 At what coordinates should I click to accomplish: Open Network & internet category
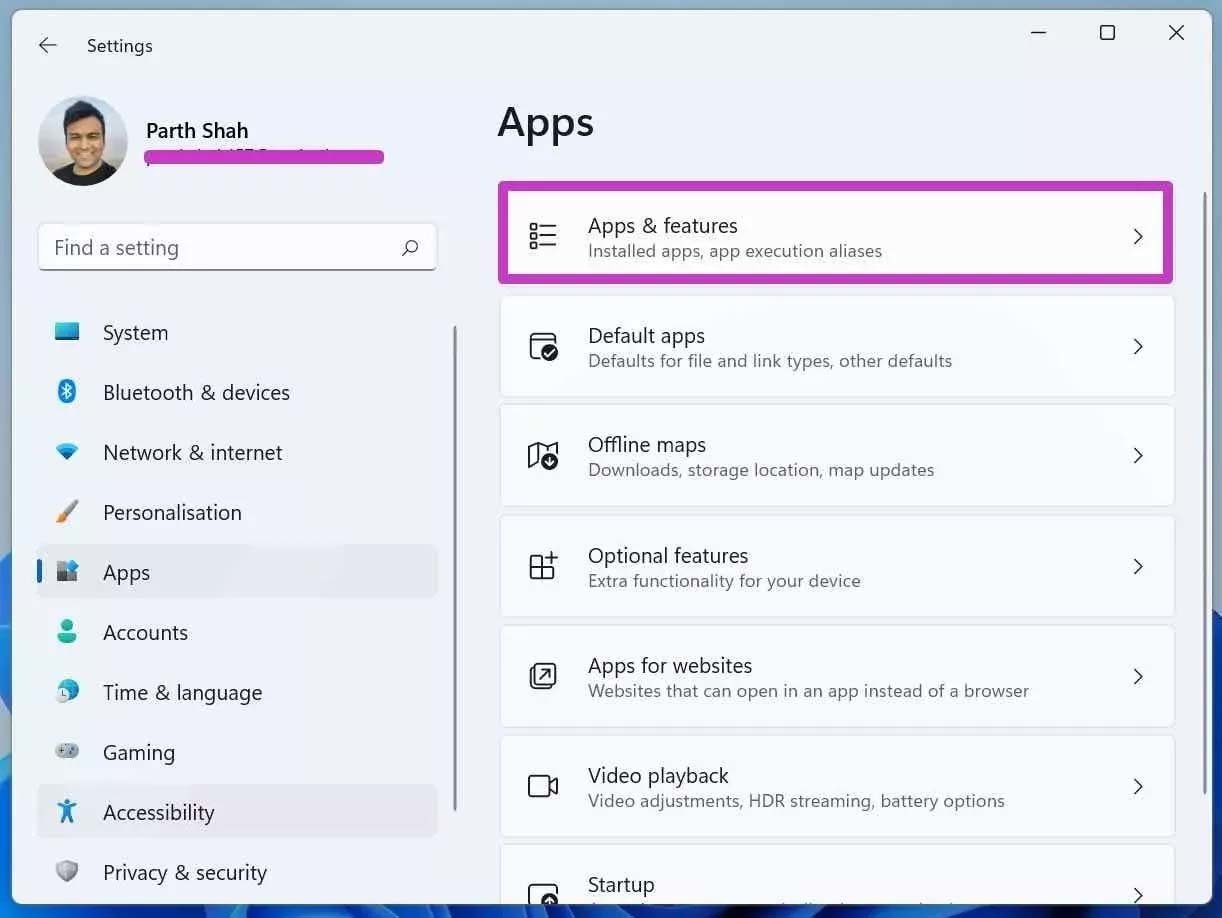tap(237, 453)
